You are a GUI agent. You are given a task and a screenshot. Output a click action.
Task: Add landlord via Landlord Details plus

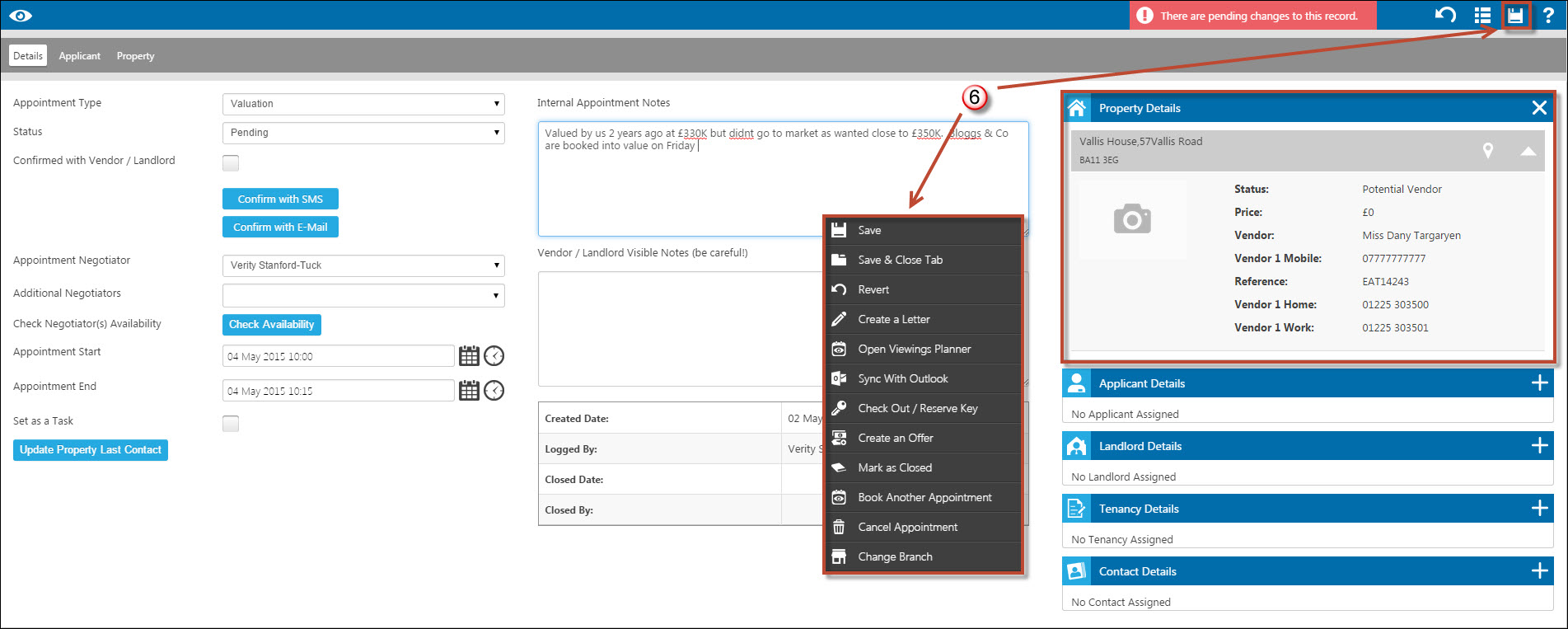click(x=1539, y=446)
